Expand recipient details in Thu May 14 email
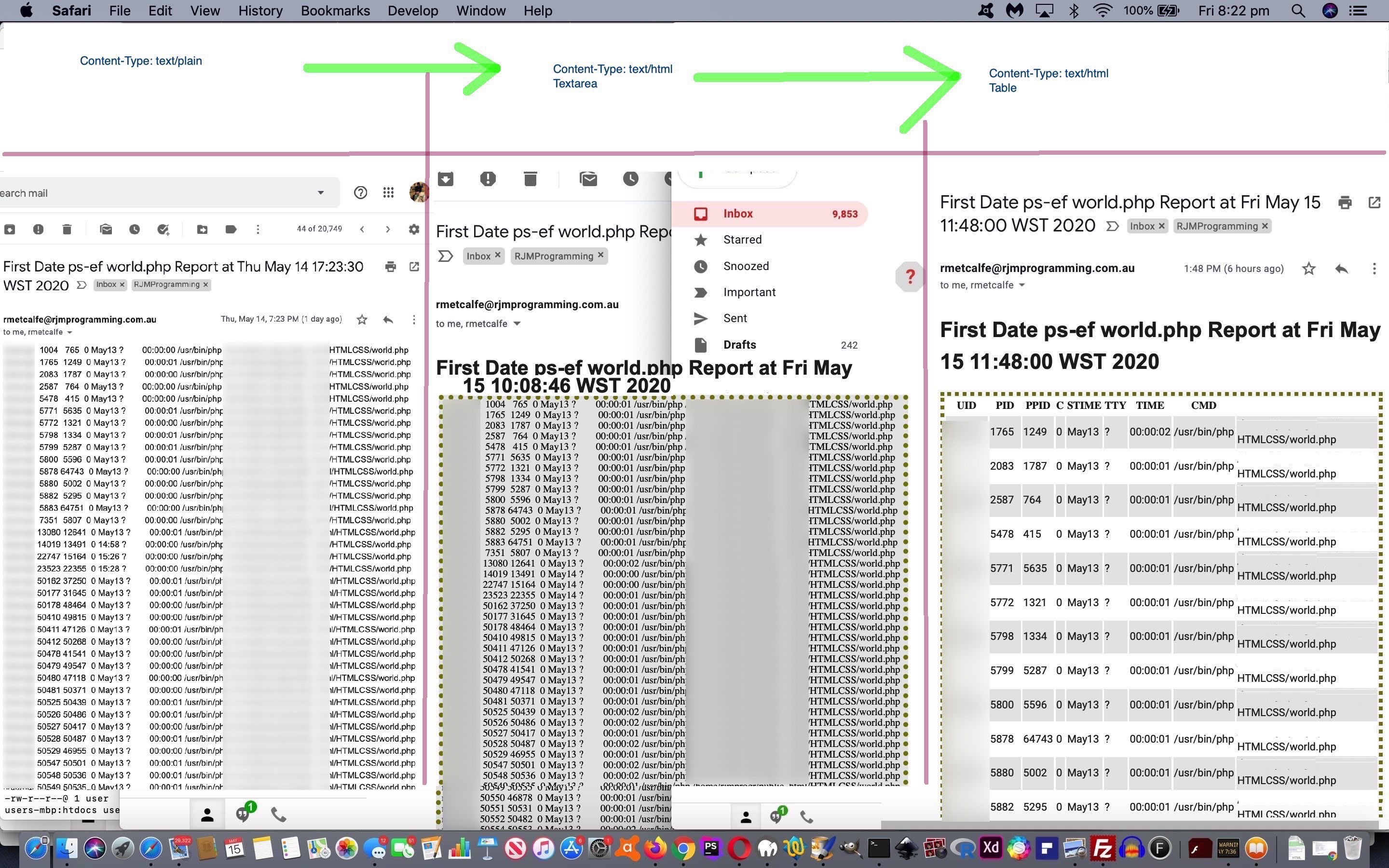 (69, 332)
